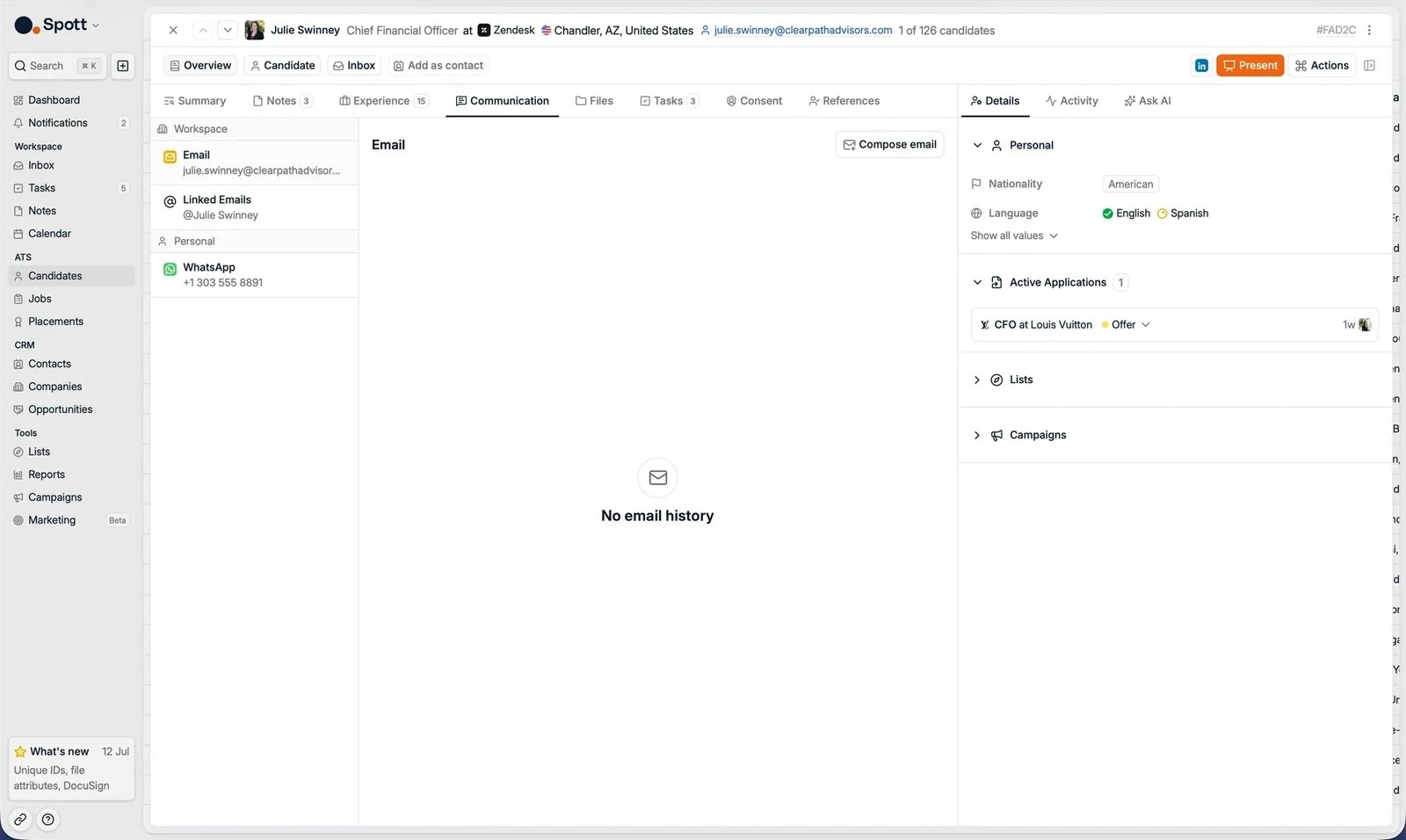Open Dashboard from the sidebar
The height and width of the screenshot is (840, 1406).
(71, 100)
